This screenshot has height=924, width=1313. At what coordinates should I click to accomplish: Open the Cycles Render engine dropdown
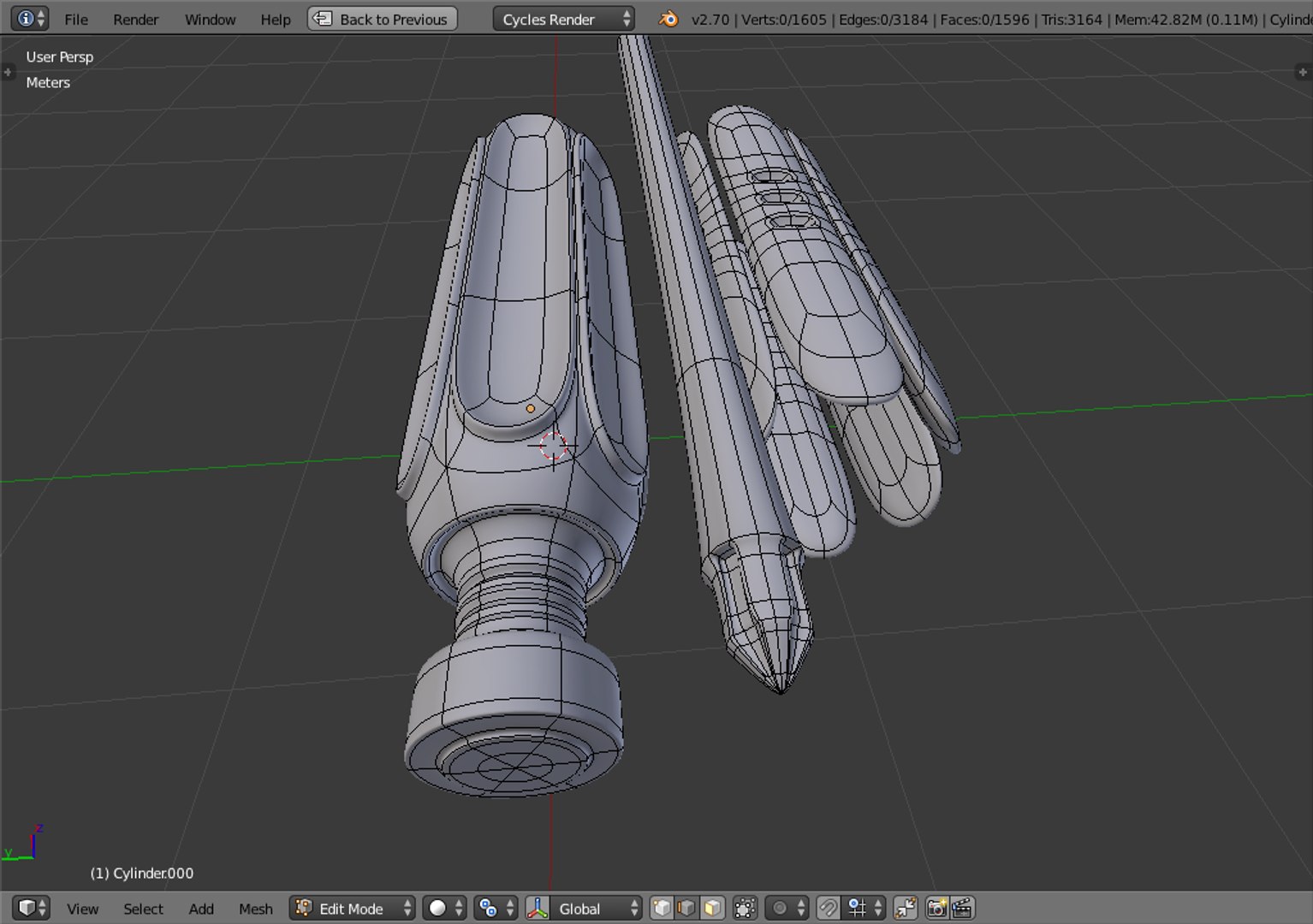pyautogui.click(x=563, y=19)
